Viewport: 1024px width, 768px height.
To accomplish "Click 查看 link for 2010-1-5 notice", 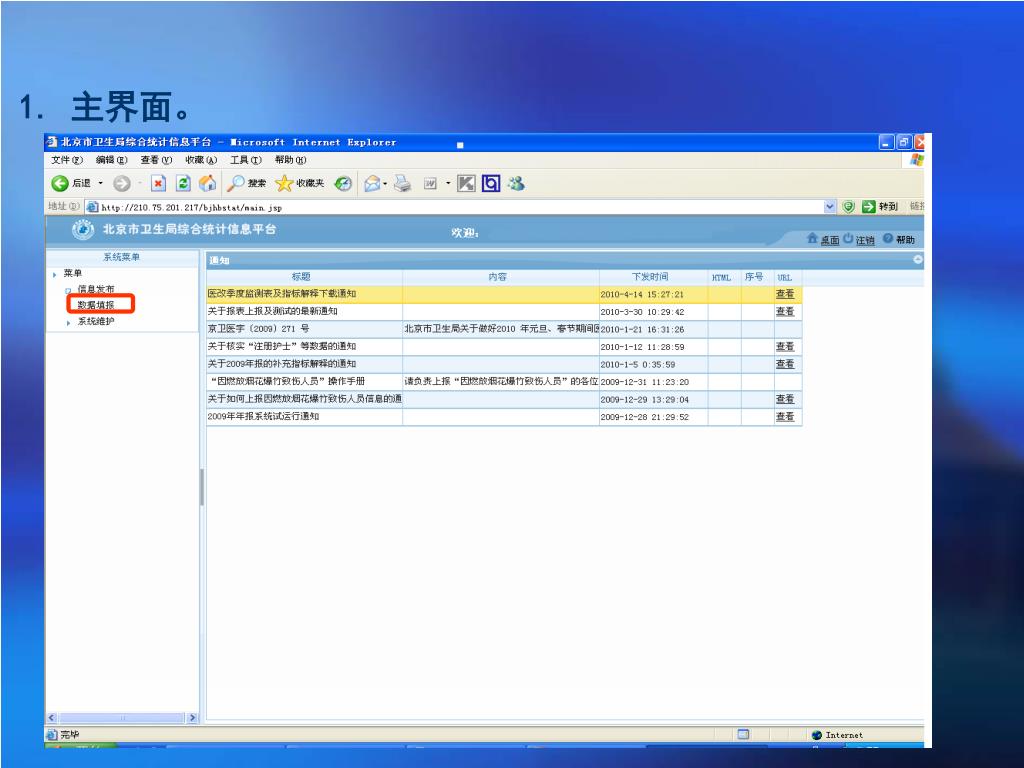I will 784,364.
